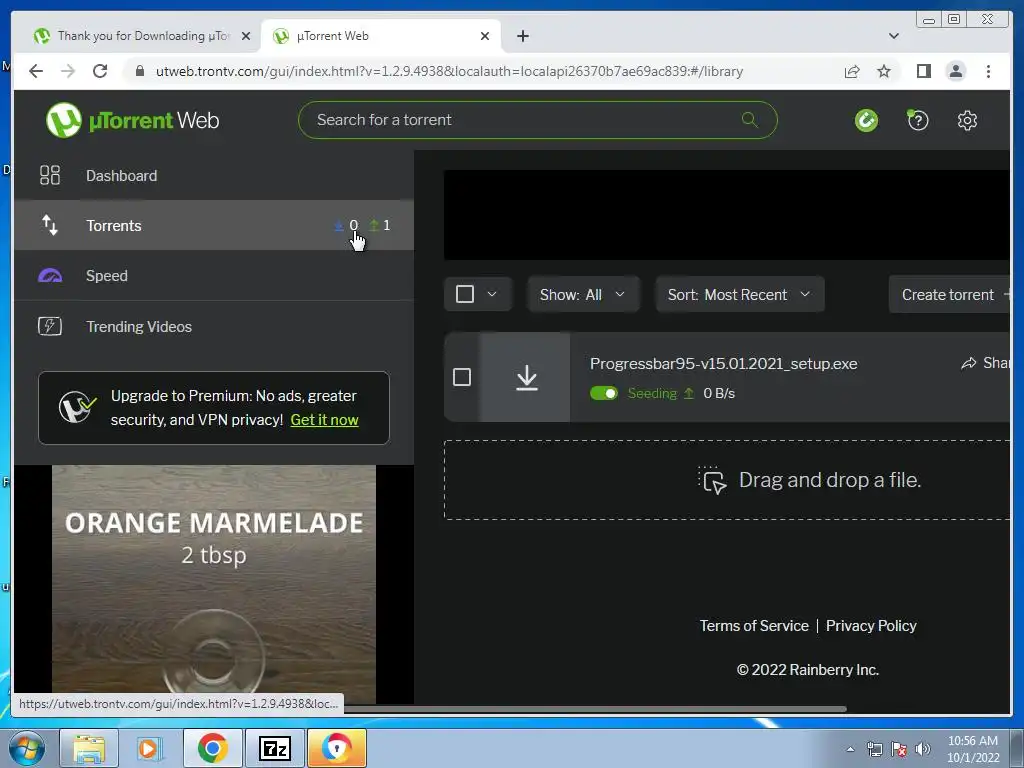This screenshot has height=768, width=1024.
Task: Open File Explorer from the taskbar
Action: (89, 748)
